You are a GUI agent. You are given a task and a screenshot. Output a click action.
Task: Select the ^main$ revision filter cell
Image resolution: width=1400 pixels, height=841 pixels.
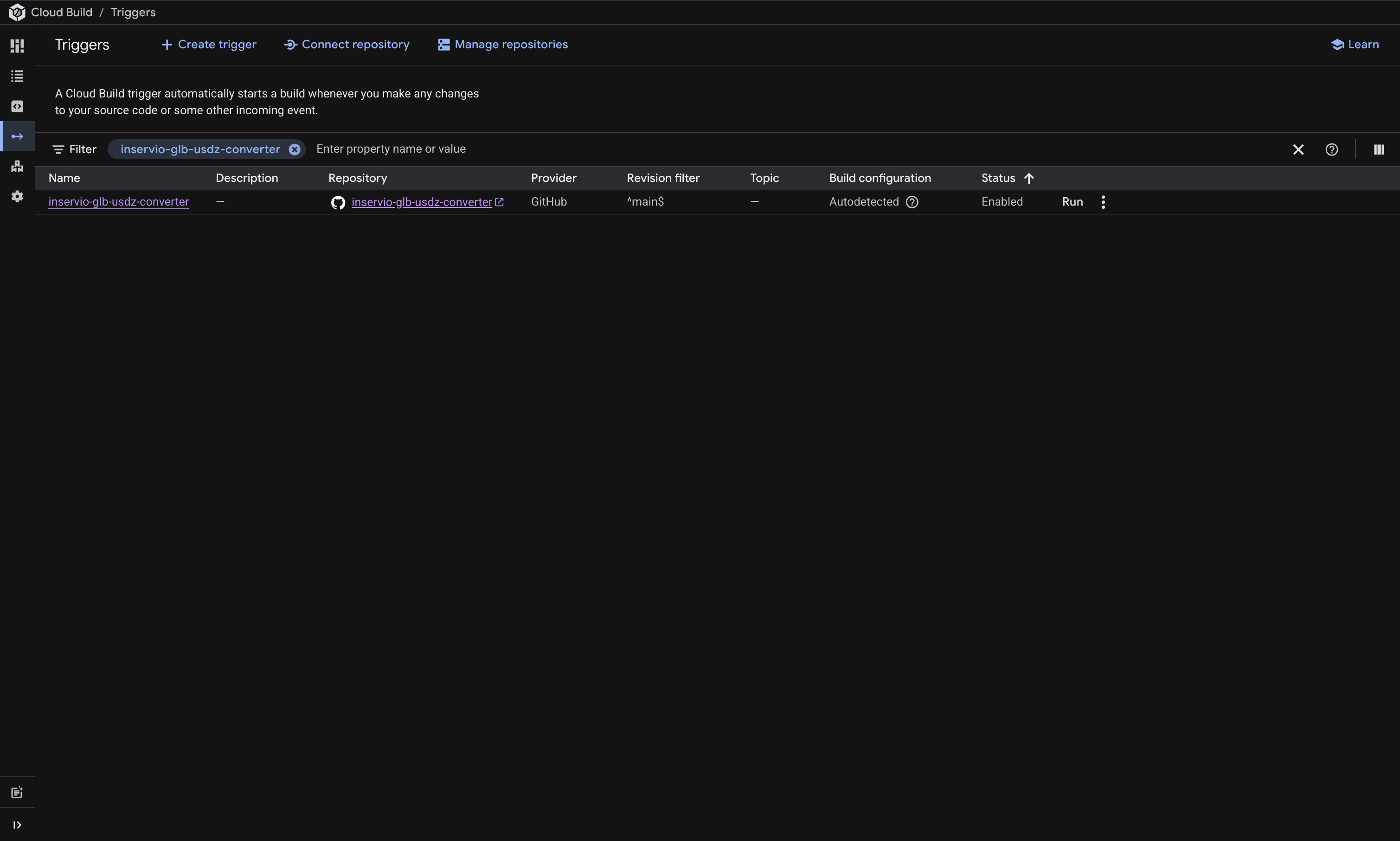point(645,202)
